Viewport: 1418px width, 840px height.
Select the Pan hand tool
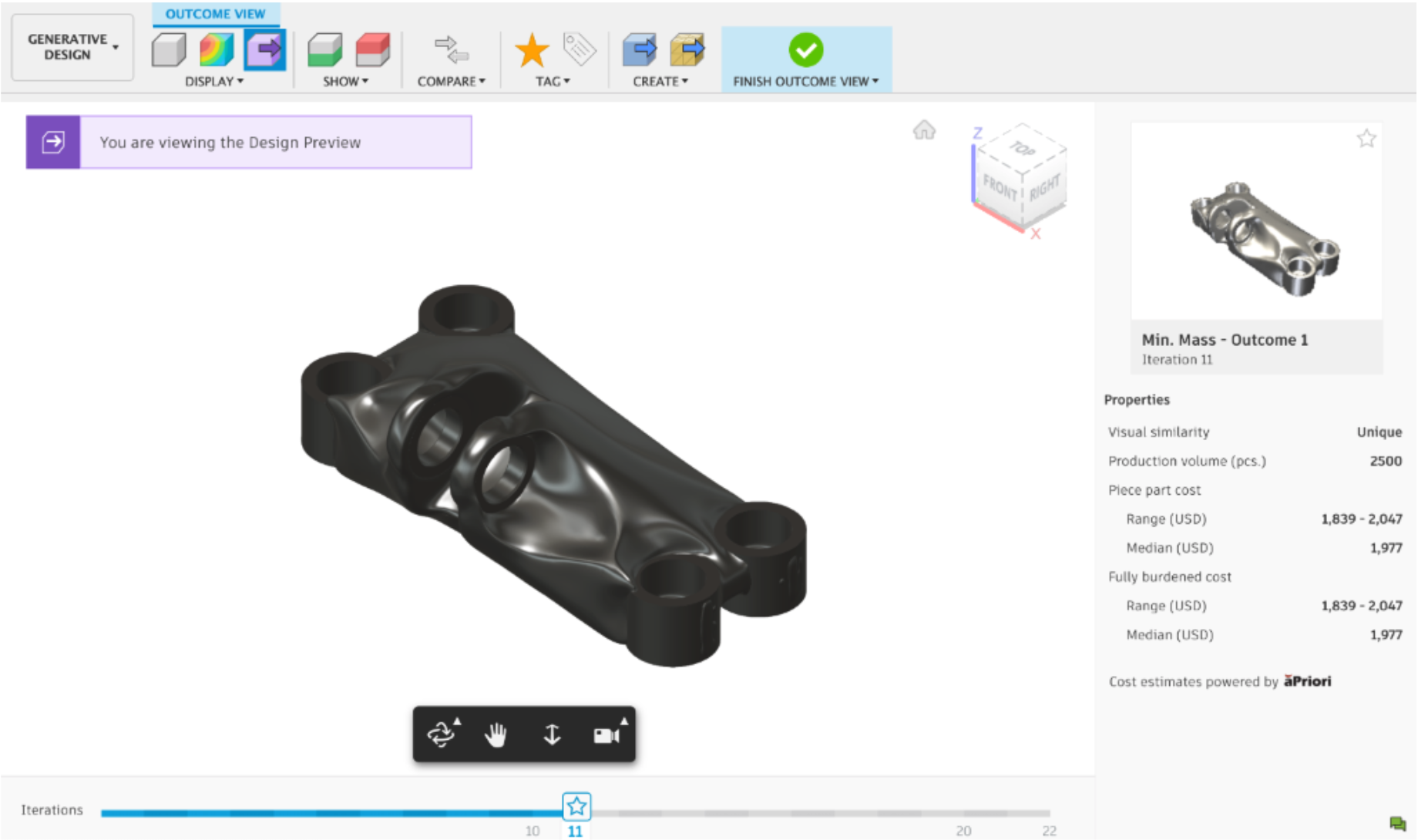coord(496,734)
